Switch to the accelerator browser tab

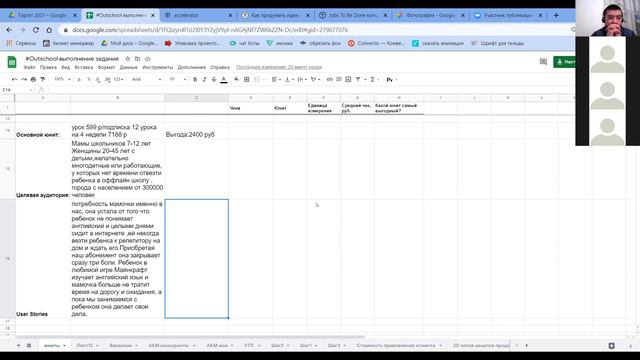[198, 15]
